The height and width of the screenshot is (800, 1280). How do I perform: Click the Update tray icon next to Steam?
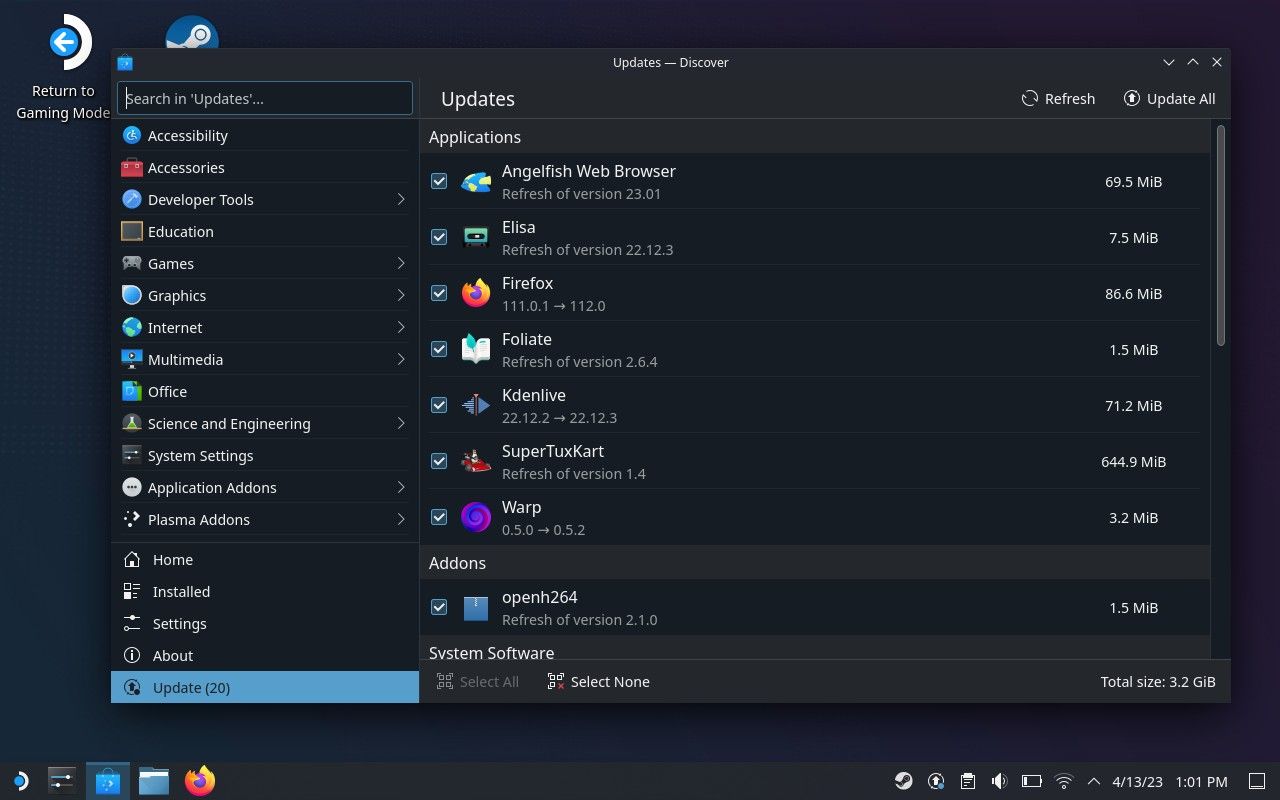[936, 781]
